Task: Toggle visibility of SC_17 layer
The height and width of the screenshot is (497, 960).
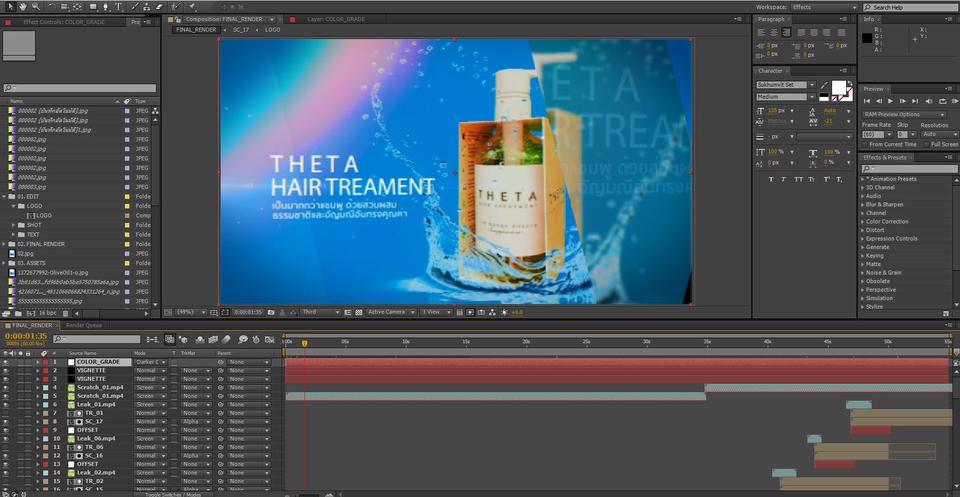Action: (x=6, y=422)
